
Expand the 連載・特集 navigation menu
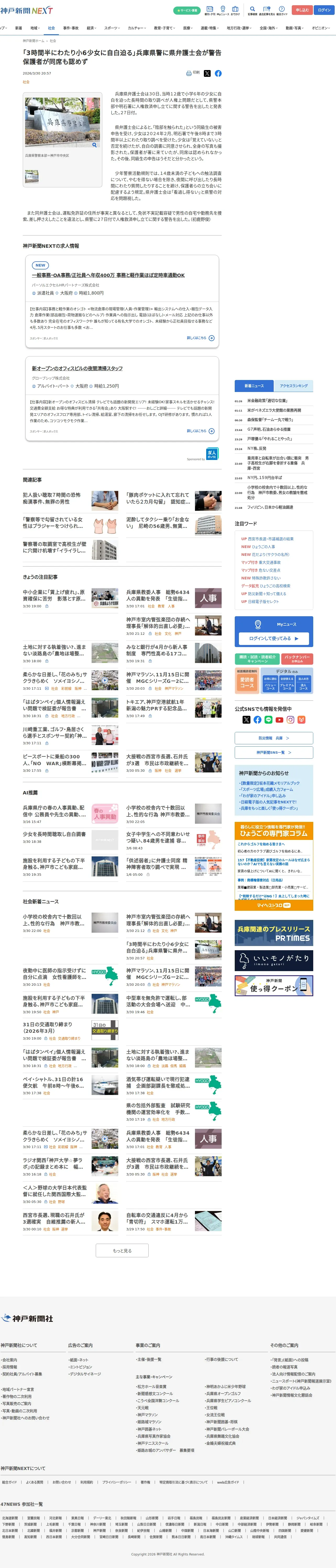(x=210, y=28)
